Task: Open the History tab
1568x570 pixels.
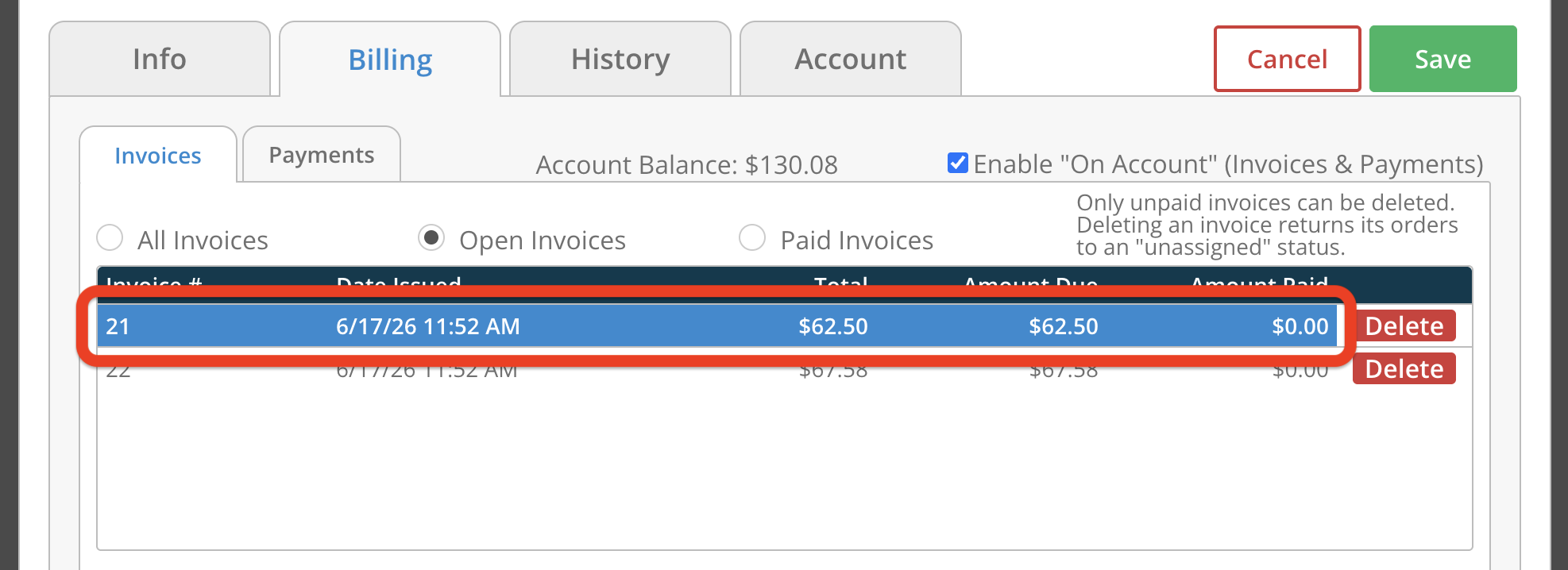Action: coord(620,60)
